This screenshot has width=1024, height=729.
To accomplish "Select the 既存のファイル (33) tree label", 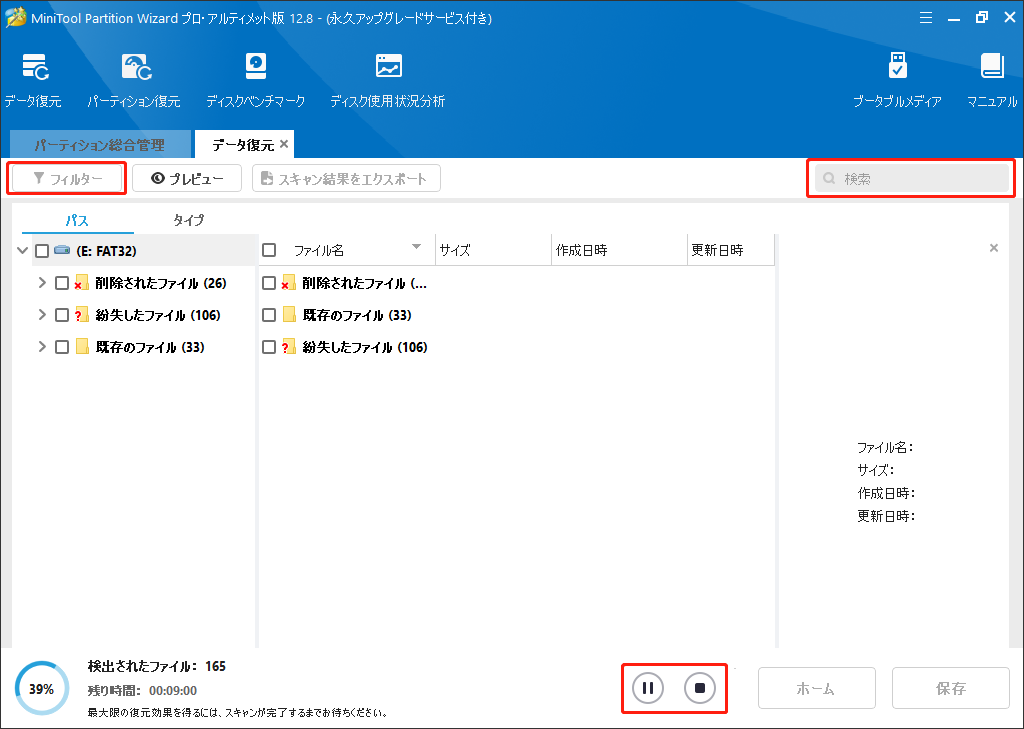I will click(x=150, y=347).
